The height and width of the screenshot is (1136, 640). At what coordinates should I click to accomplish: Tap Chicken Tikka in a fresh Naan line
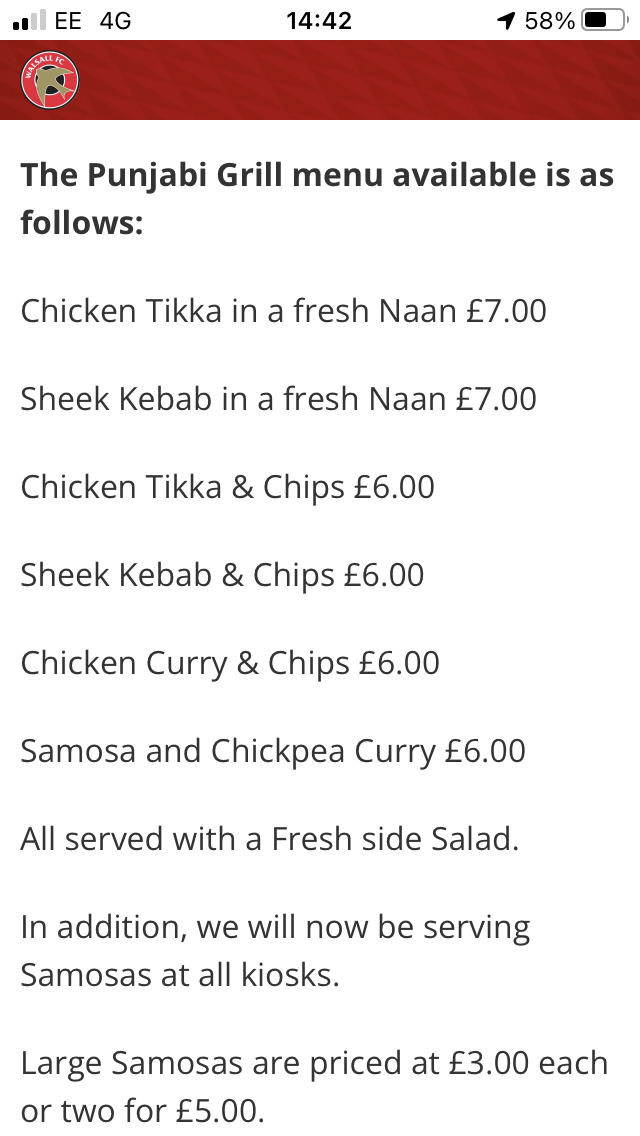pos(283,311)
